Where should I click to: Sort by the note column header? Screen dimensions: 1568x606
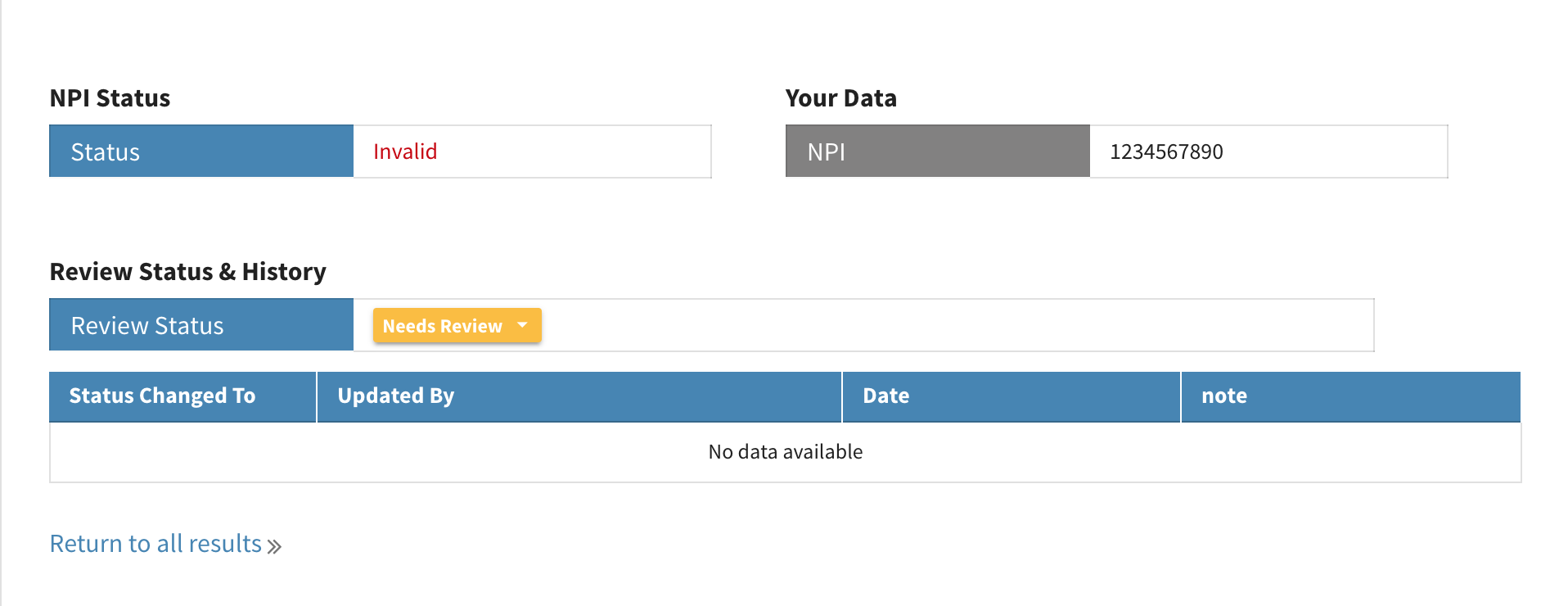point(1223,396)
